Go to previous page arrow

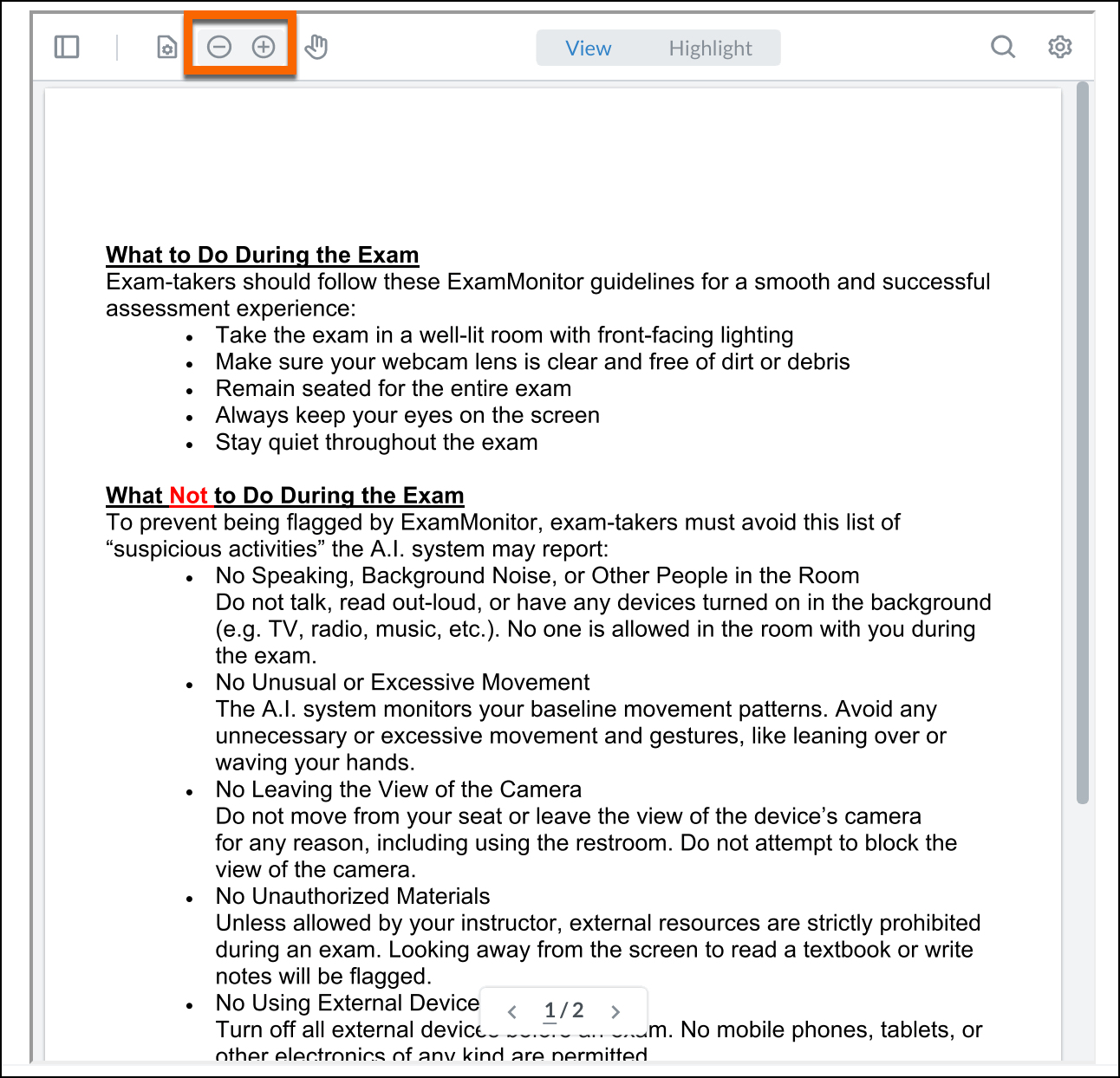512,1011
